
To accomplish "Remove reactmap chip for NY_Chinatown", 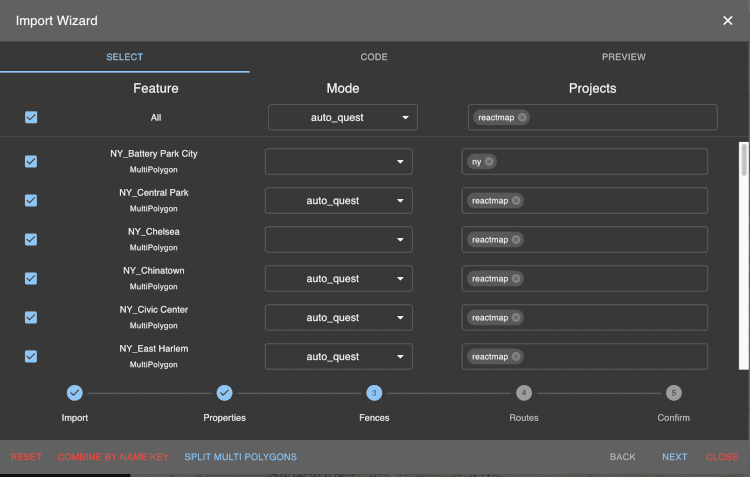I will pyautogui.click(x=516, y=279).
